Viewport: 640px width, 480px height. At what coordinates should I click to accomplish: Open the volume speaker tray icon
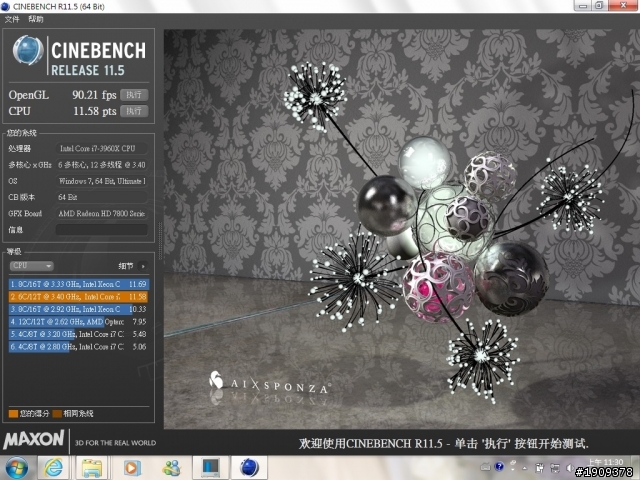[570, 468]
